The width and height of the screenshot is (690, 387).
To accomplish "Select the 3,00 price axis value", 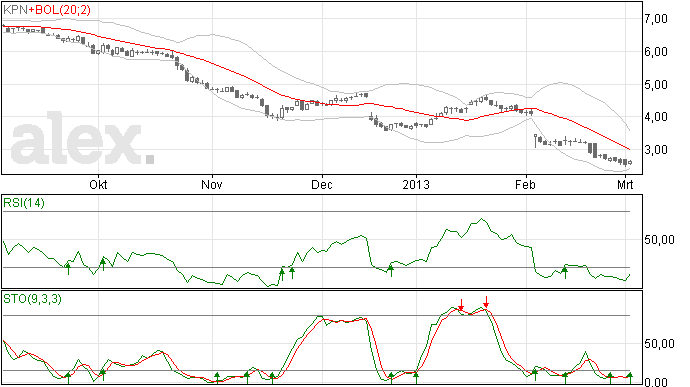I will 656,150.
